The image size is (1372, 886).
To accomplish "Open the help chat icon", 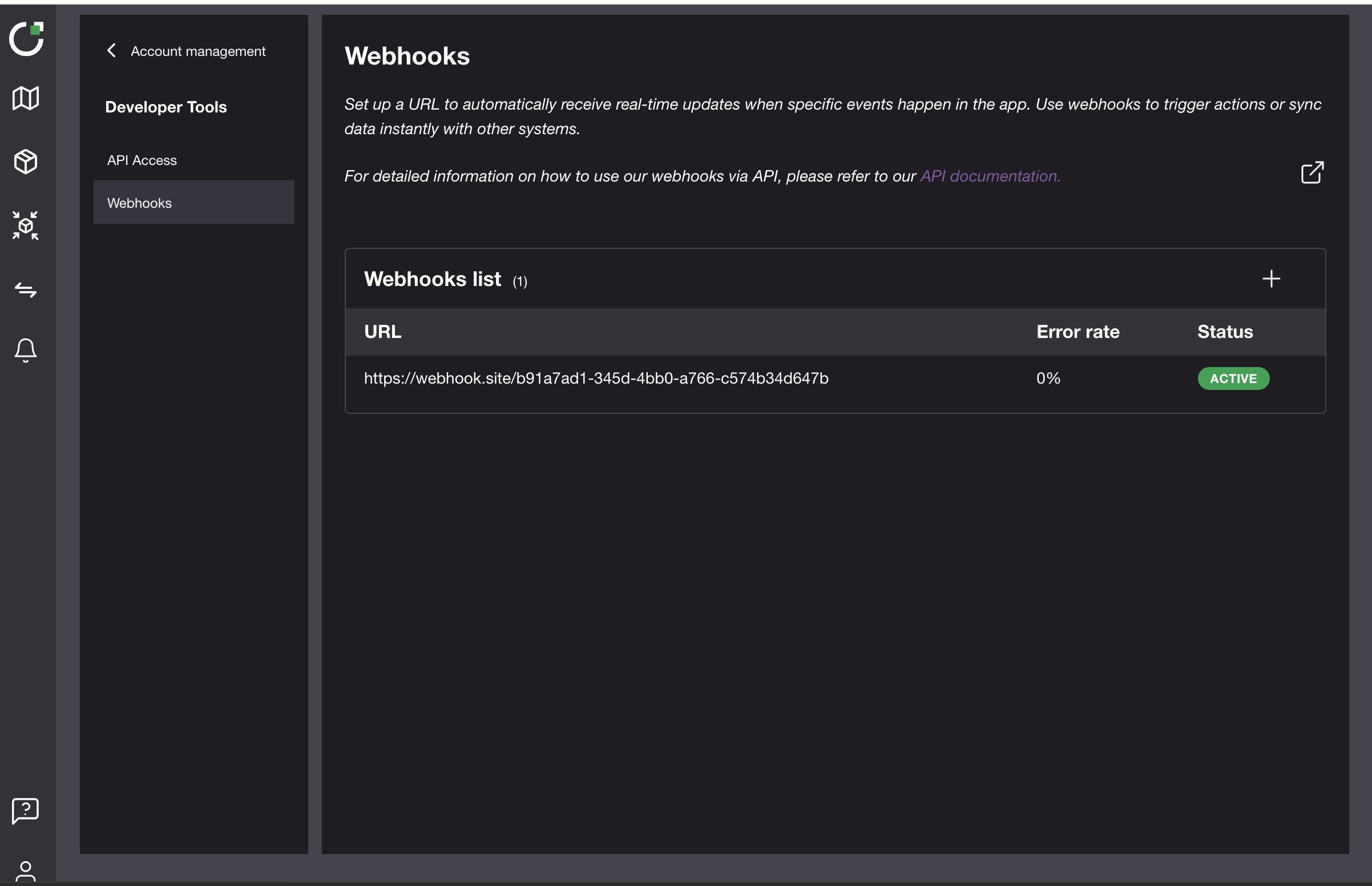I will [x=26, y=811].
